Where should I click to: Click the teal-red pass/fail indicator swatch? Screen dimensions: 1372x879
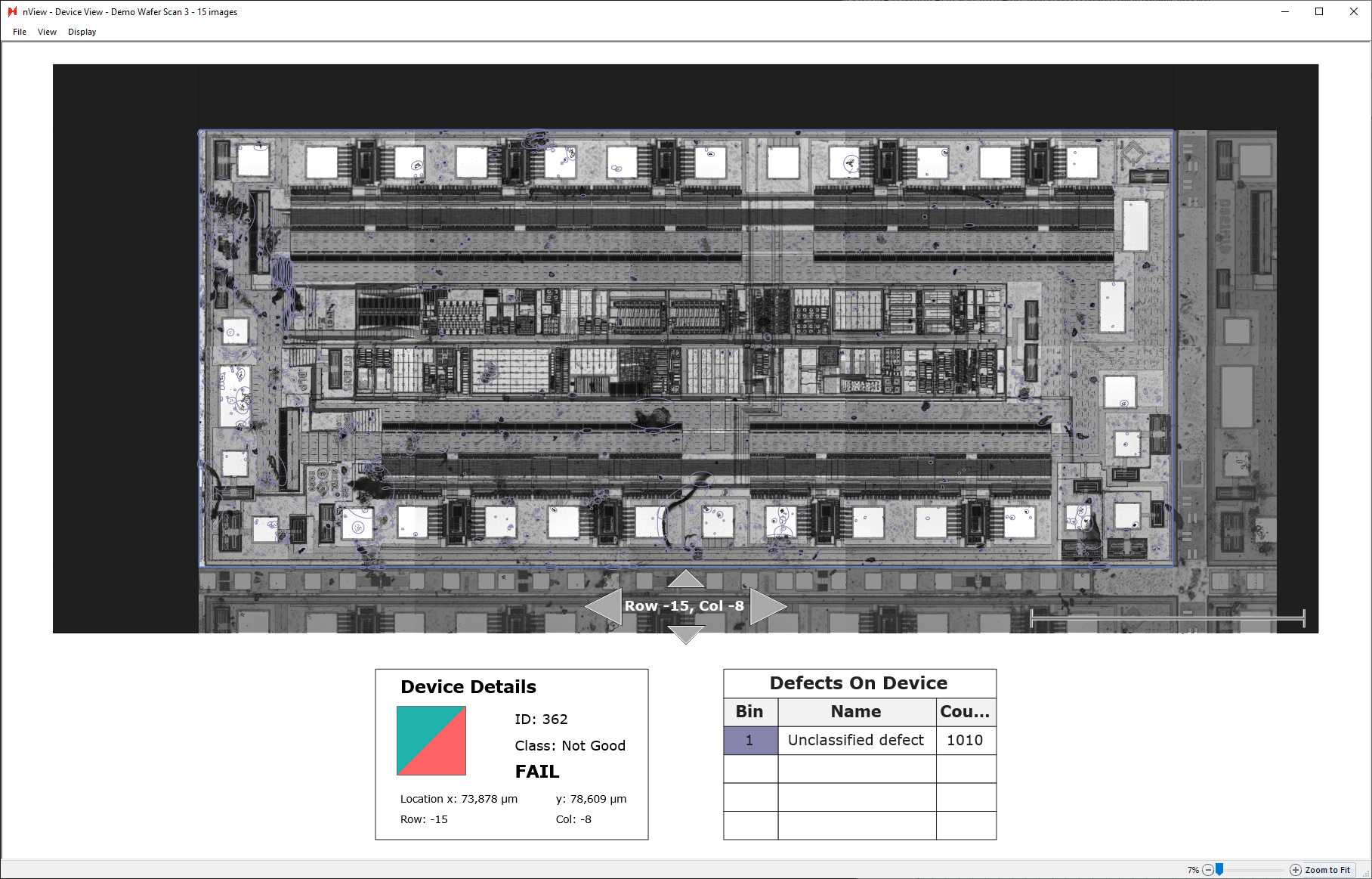431,741
